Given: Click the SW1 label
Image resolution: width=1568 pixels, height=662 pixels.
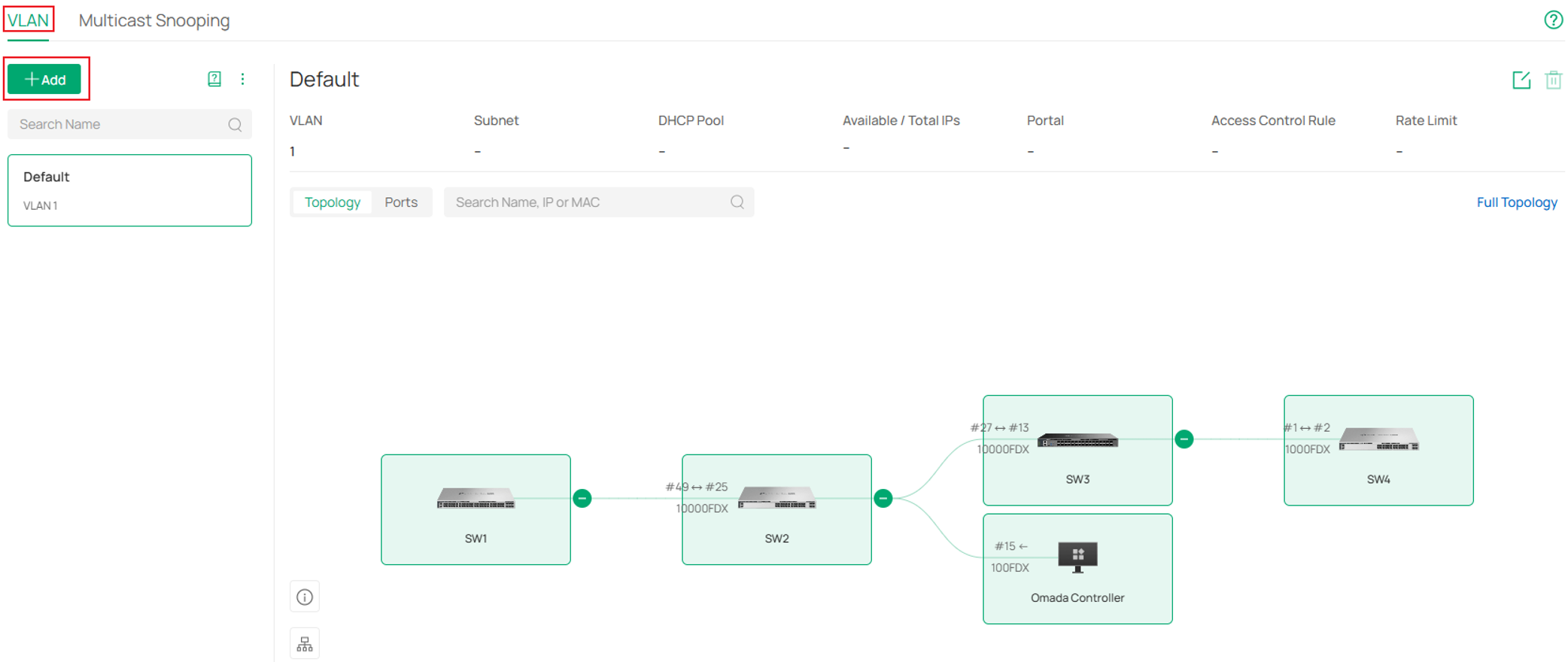Looking at the screenshot, I should tap(476, 539).
